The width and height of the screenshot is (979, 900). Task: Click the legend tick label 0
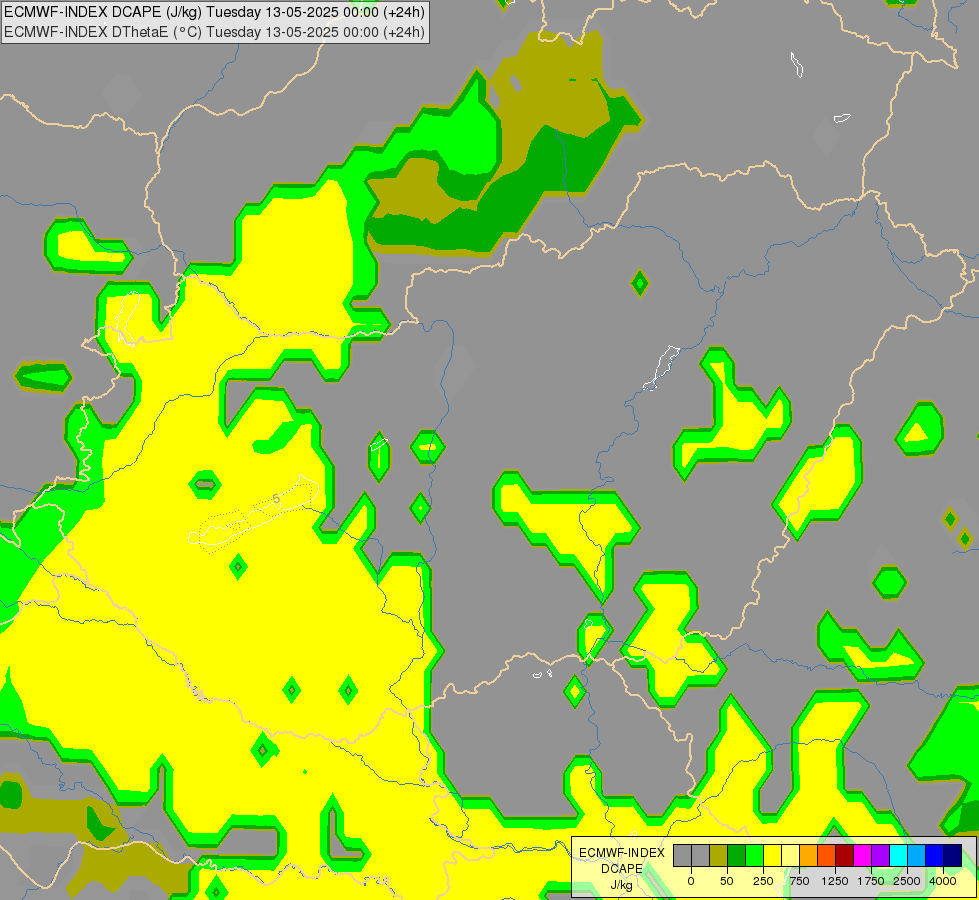coord(691,881)
